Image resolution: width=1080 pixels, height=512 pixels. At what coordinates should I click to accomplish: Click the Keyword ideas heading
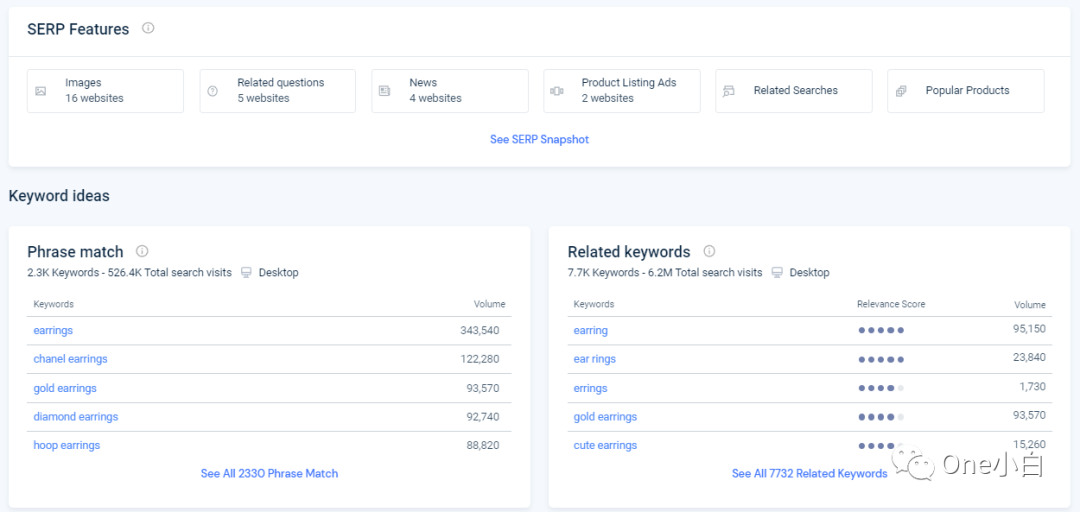pos(59,196)
